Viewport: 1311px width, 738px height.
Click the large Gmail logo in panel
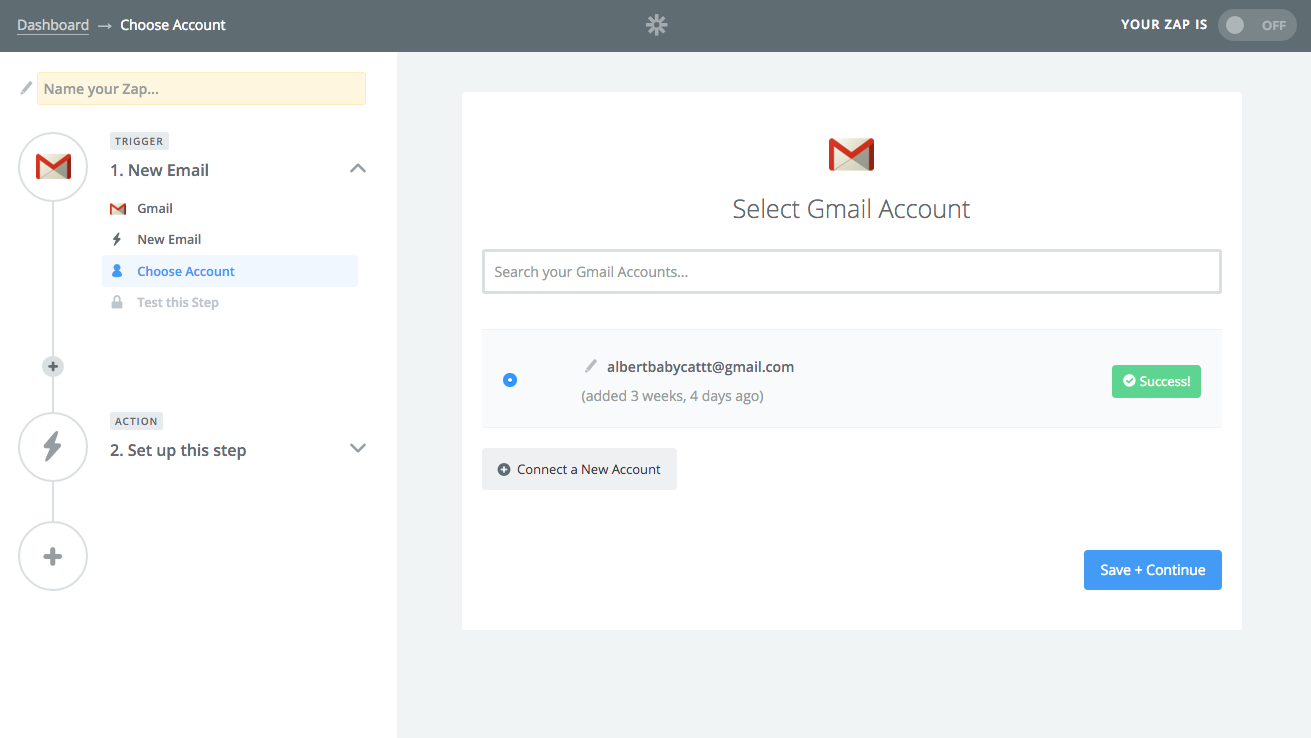click(x=851, y=155)
